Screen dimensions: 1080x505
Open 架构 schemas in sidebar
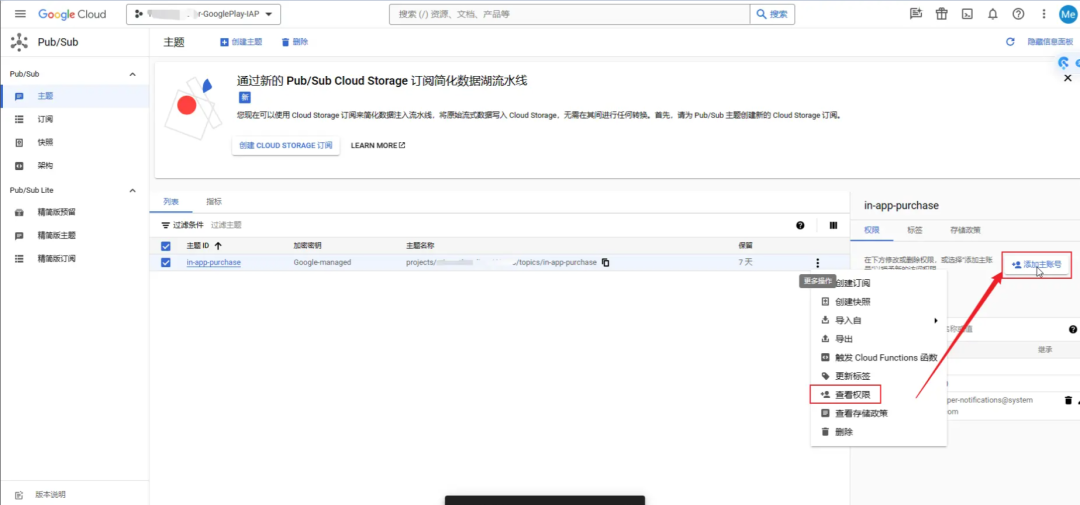pyautogui.click(x=74, y=165)
